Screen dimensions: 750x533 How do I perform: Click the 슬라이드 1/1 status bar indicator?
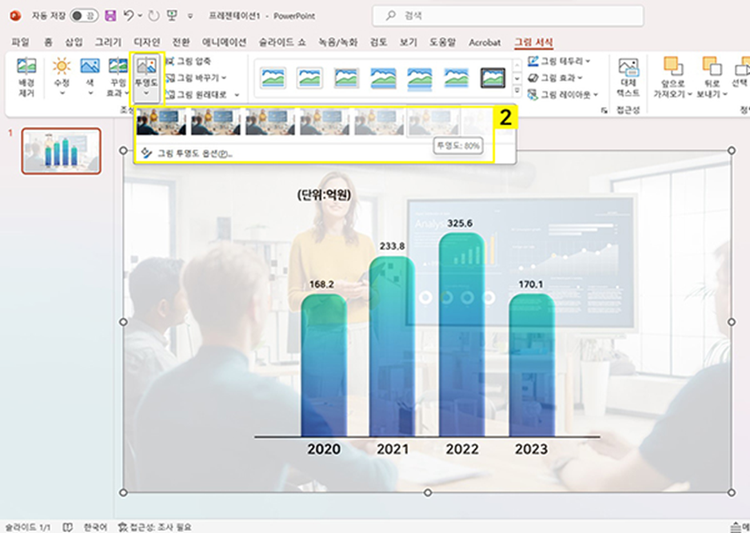pos(28,527)
